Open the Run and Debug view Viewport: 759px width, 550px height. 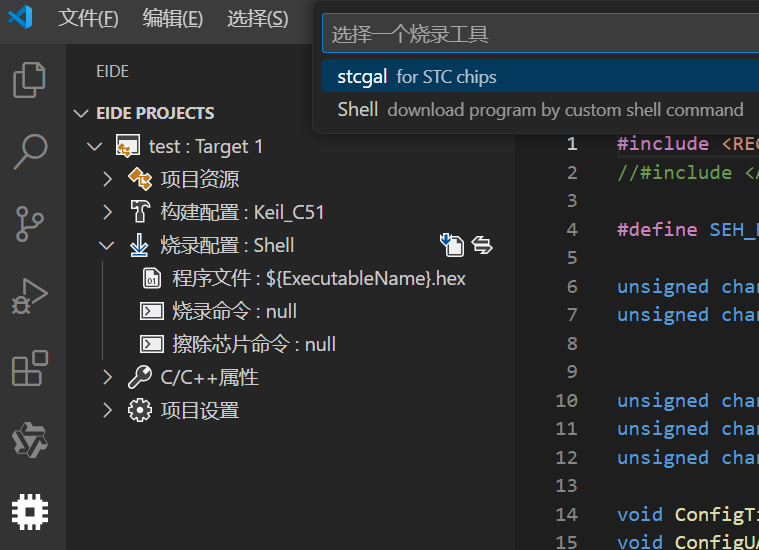coord(30,296)
